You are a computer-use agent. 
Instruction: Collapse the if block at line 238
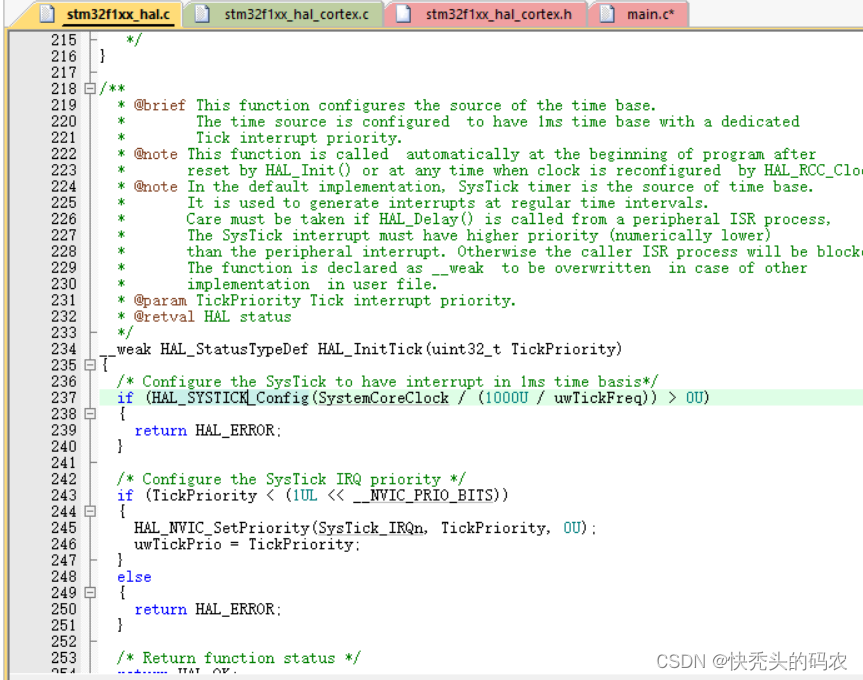click(89, 413)
